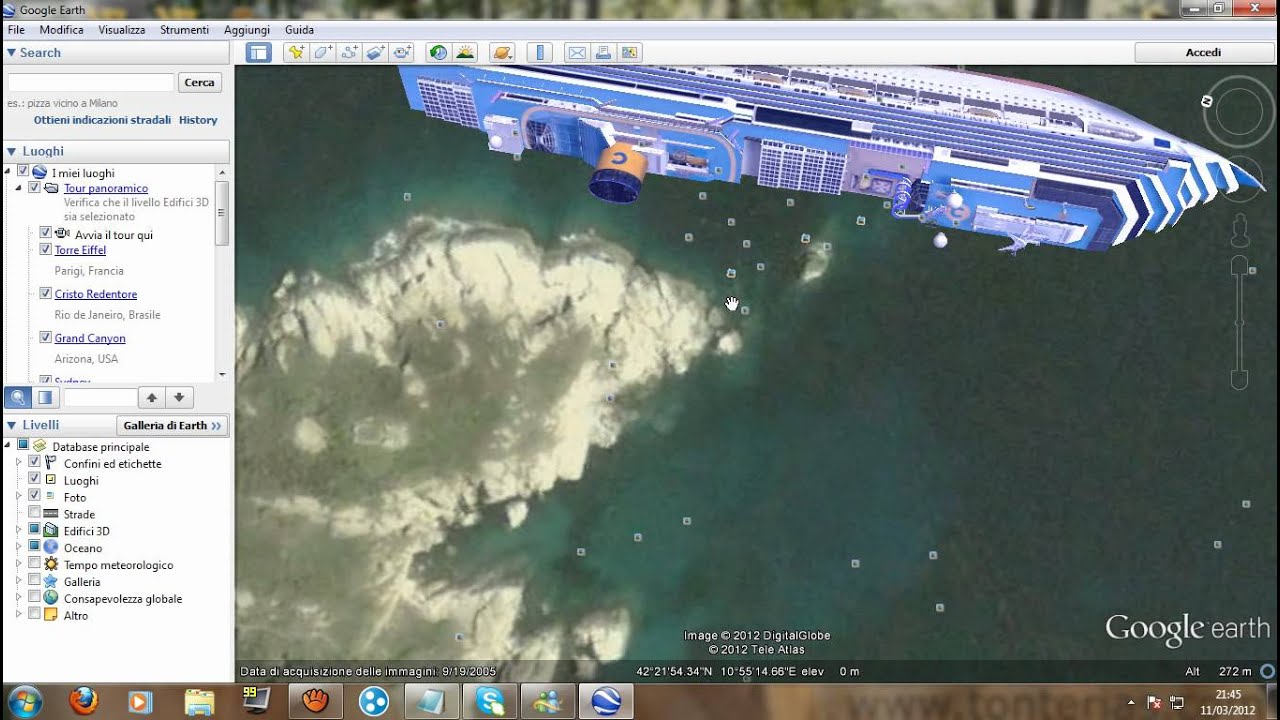Image resolution: width=1280 pixels, height=720 pixels.
Task: Open the search History link
Action: point(198,120)
